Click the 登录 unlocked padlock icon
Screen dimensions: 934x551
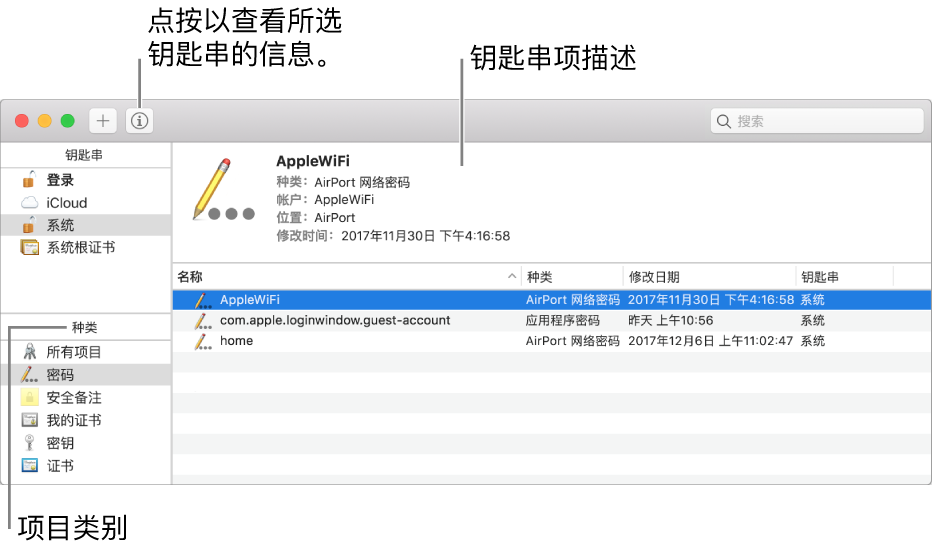(x=29, y=179)
